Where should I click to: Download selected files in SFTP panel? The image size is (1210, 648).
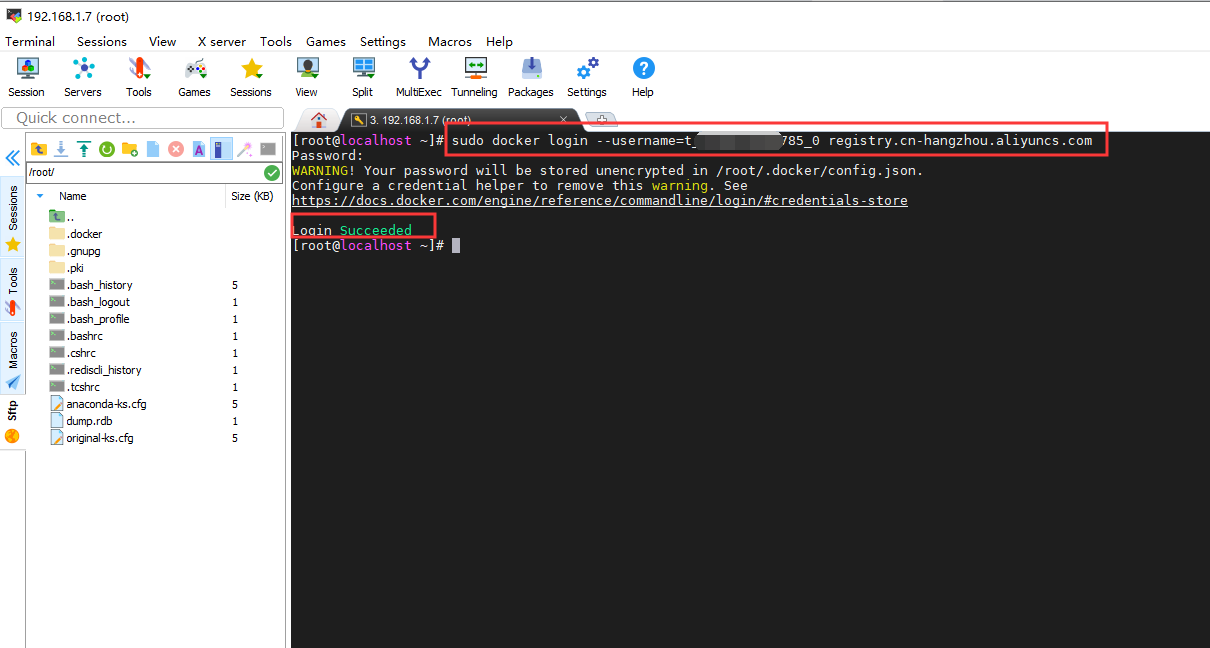61,149
